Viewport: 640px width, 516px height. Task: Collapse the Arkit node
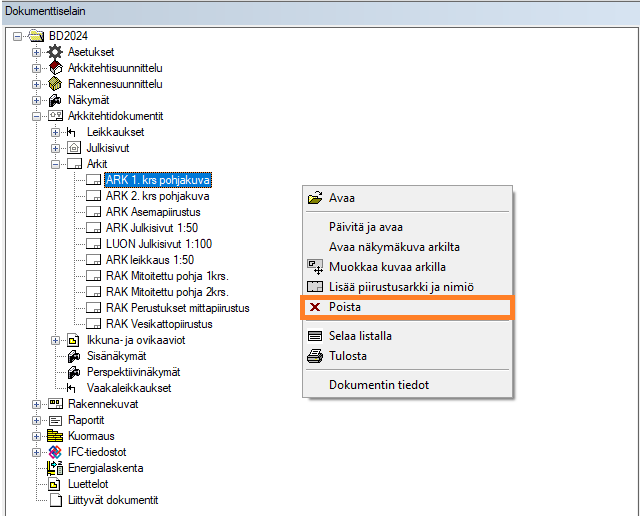(x=56, y=165)
